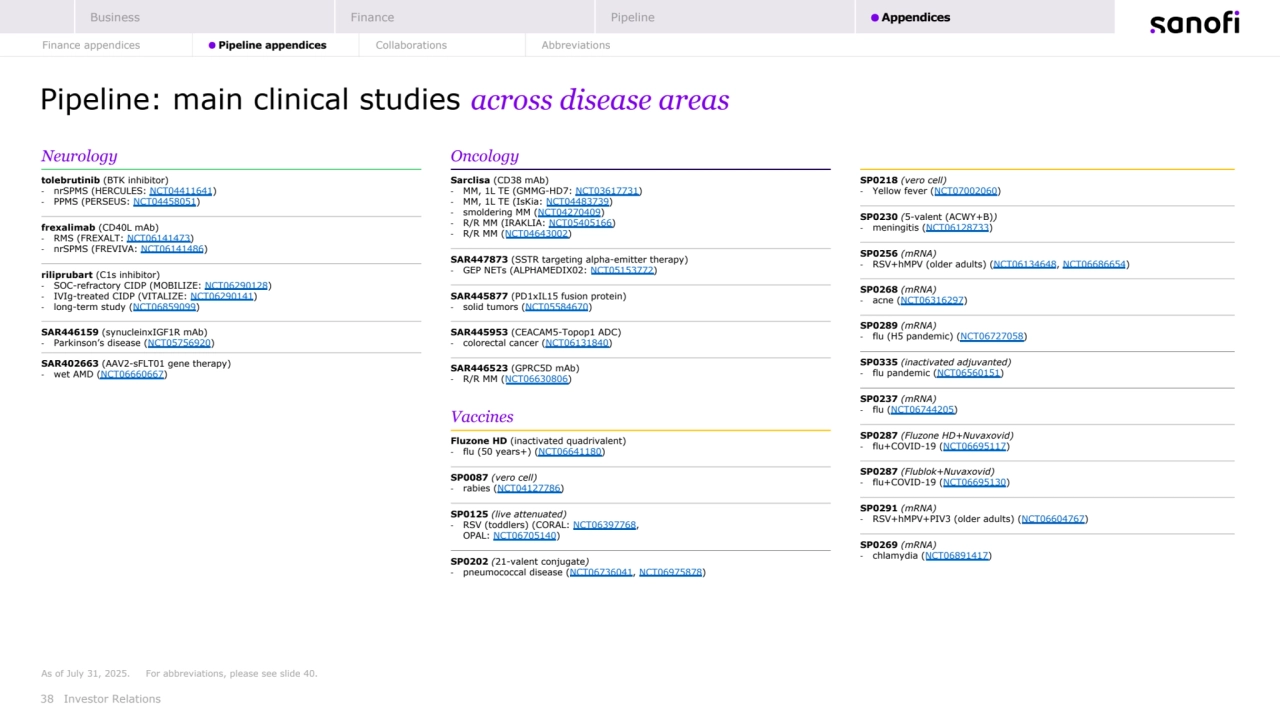Screen dimensions: 1280x720
Task: Open Parkinson's disease link NCT05756920
Action: [x=179, y=343]
